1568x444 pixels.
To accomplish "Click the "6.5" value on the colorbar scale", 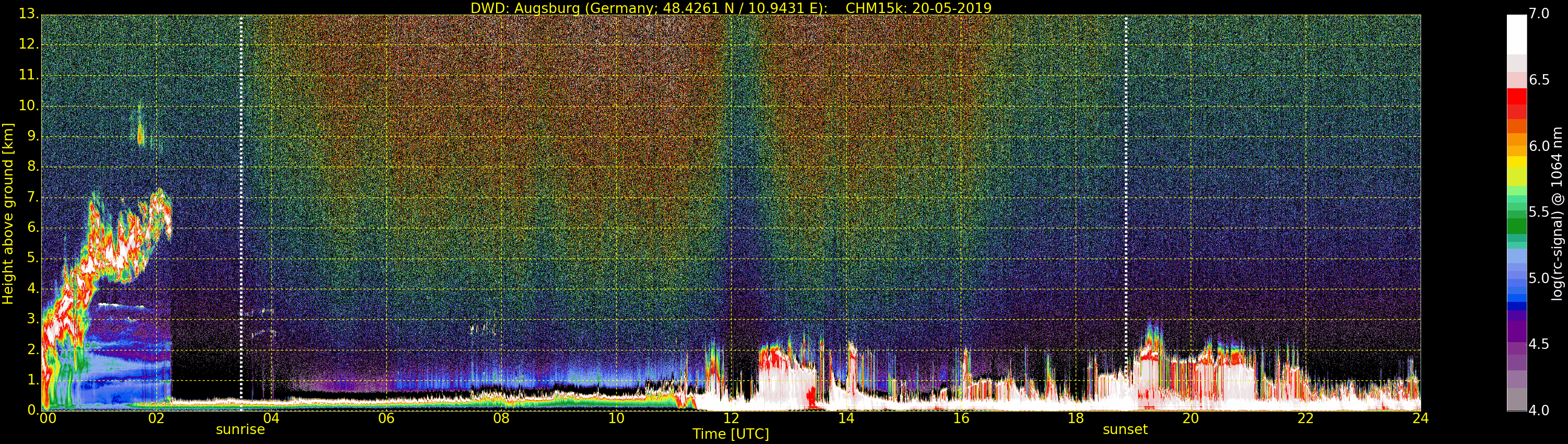I will (1539, 80).
